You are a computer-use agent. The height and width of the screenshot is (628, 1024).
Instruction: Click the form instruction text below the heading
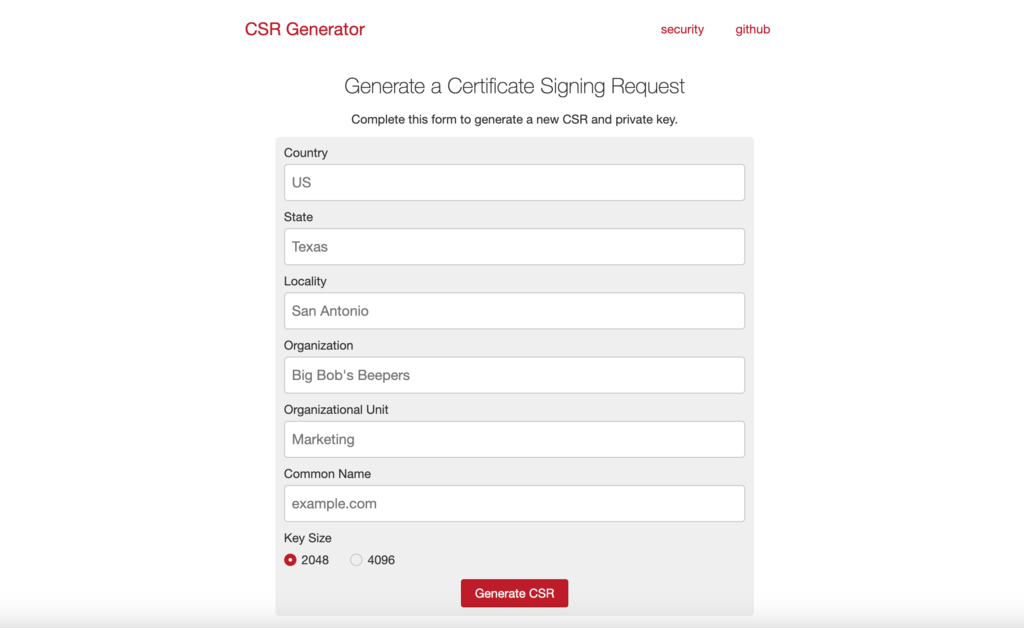click(x=514, y=118)
